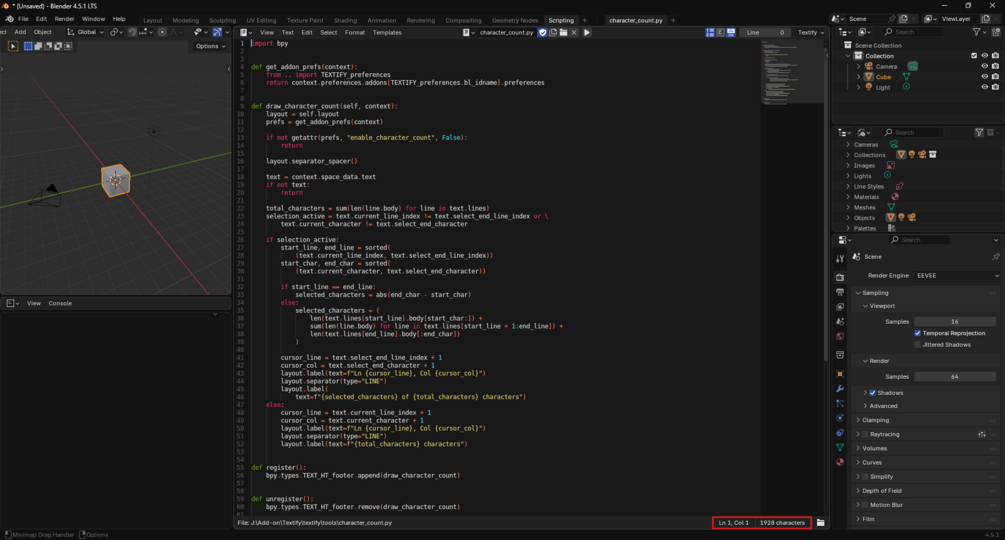Collapse the Sampling panel
The width and height of the screenshot is (1005, 540).
click(x=875, y=293)
